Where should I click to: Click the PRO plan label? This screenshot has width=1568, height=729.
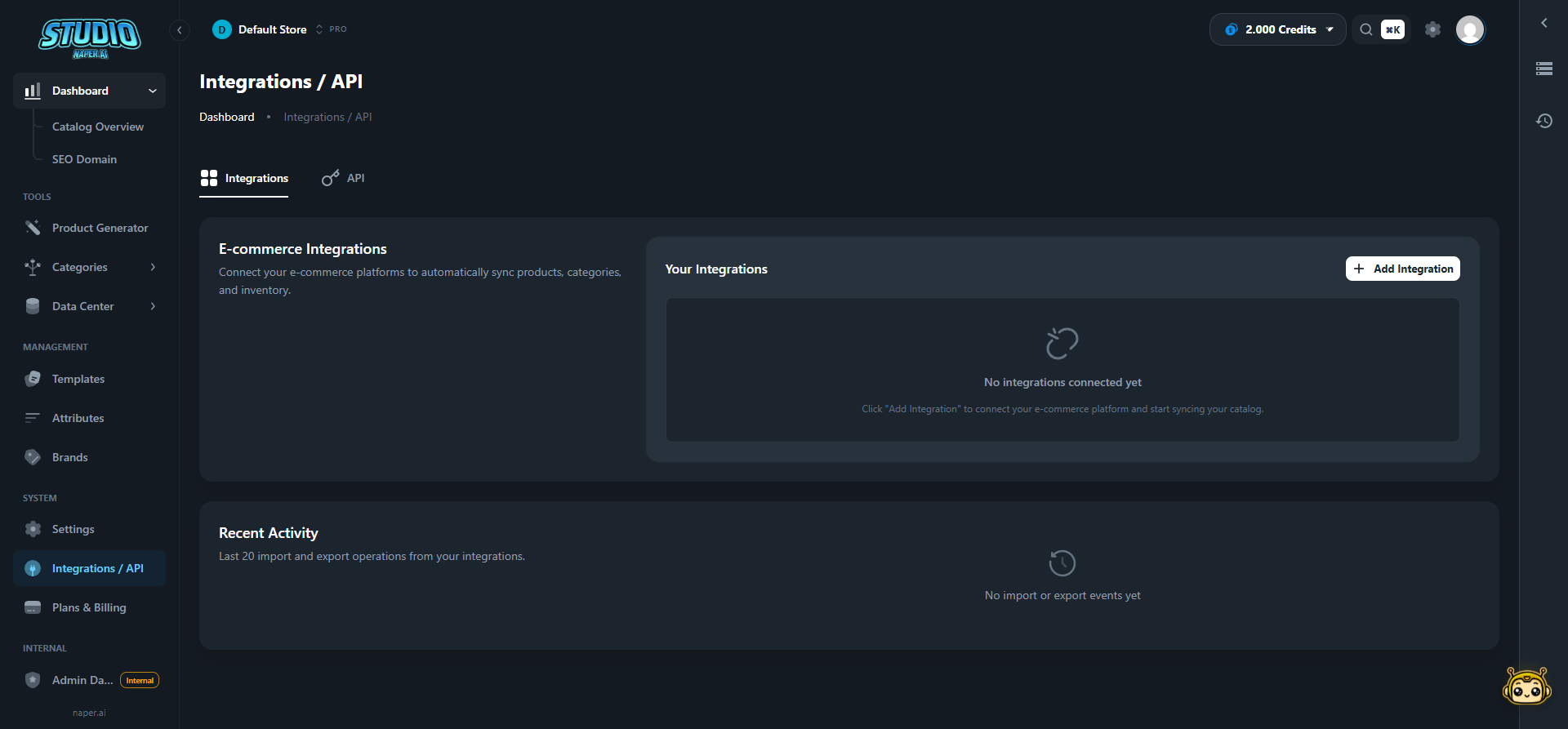point(338,29)
